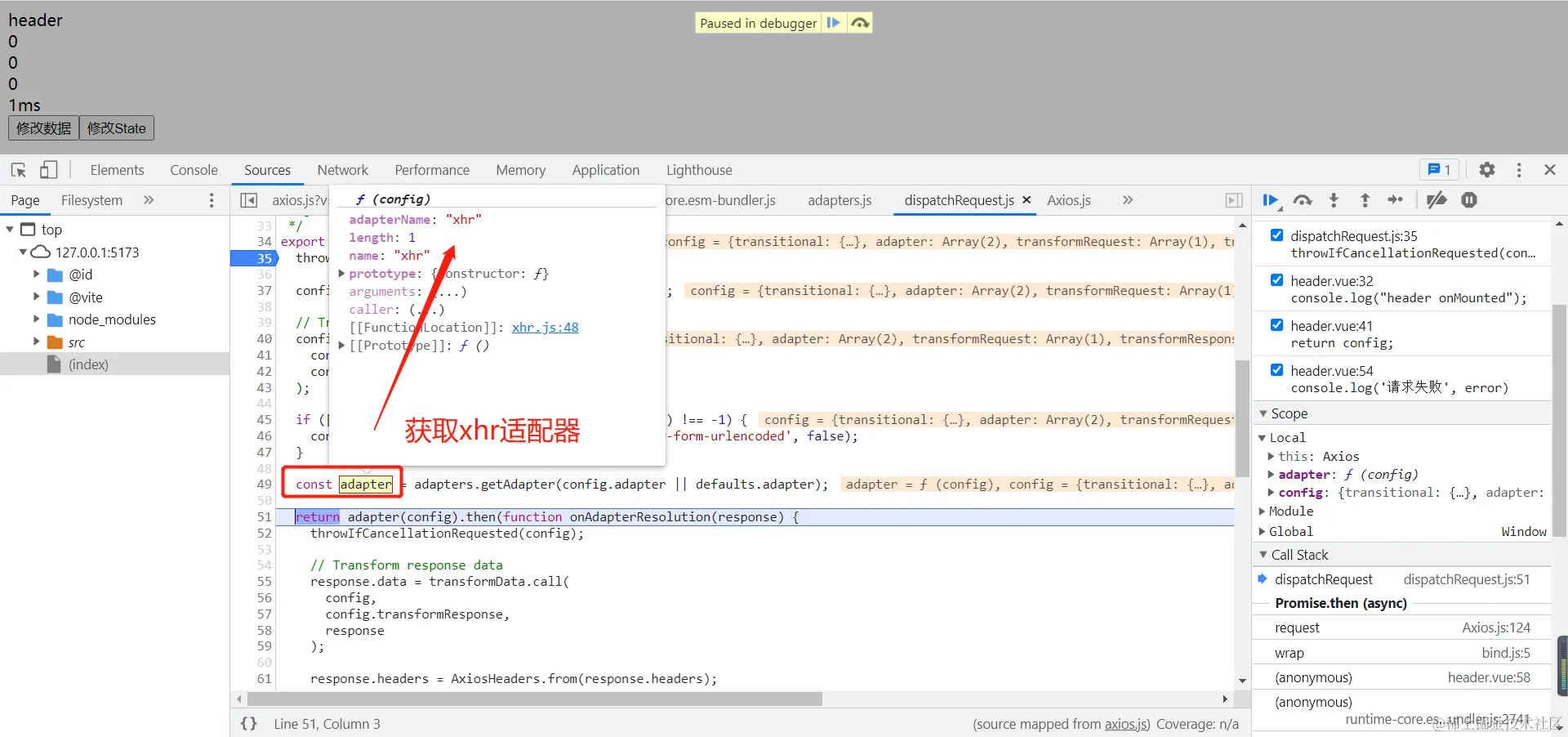Viewport: 1568px width, 737px height.
Task: Toggle the breakpoint on line 35 gutter
Action: click(x=255, y=258)
